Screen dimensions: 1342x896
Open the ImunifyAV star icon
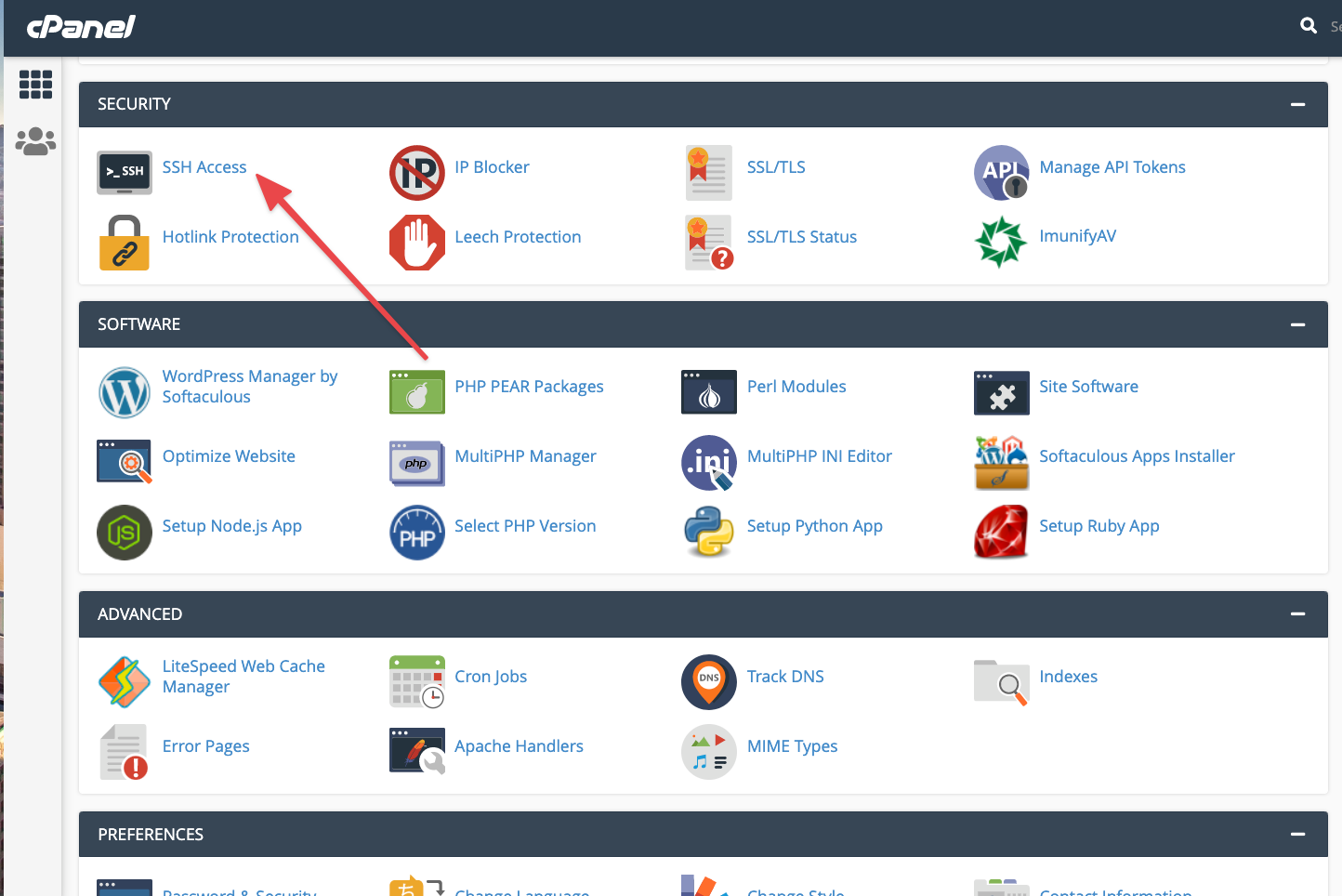point(1001,242)
